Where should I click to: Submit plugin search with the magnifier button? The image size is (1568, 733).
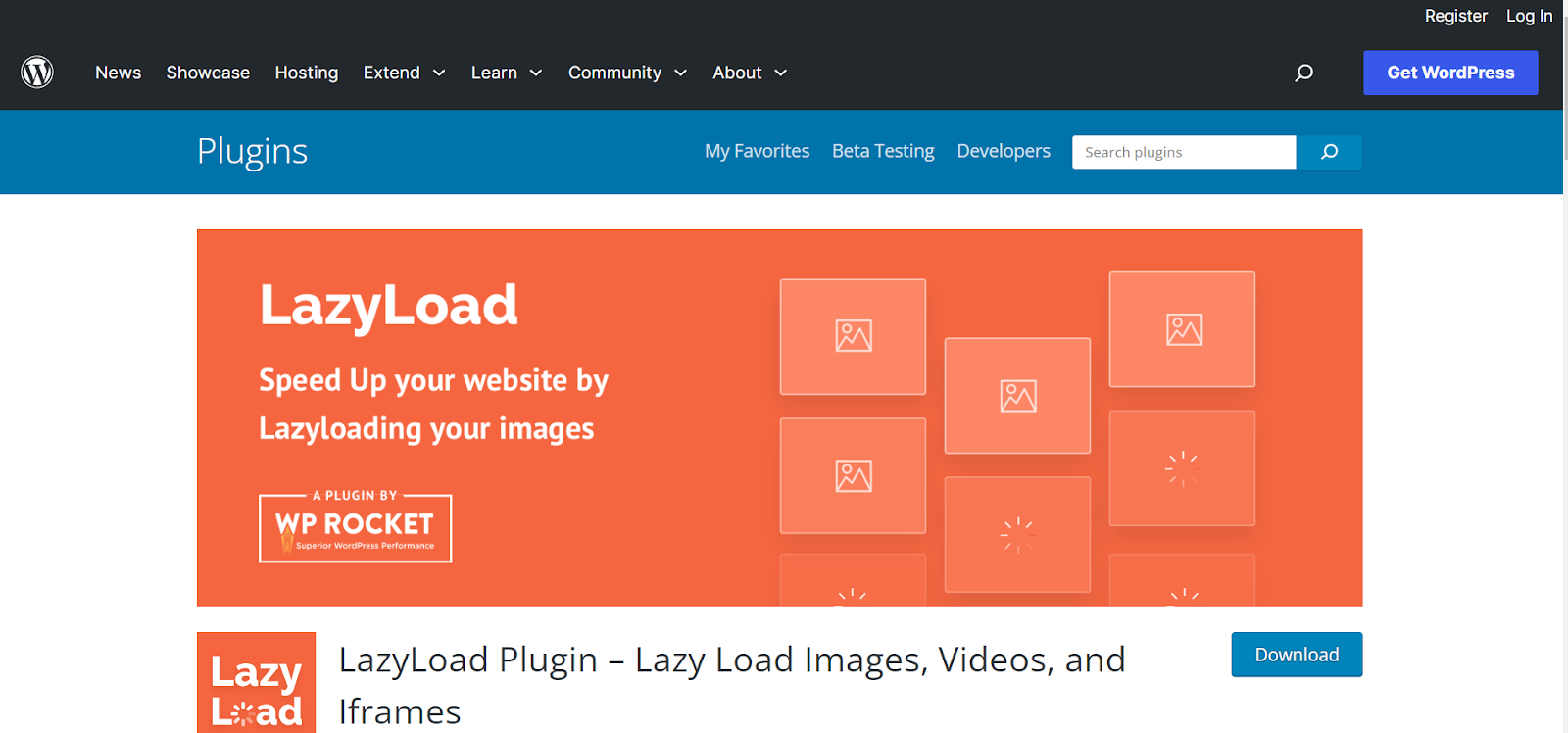tap(1329, 152)
